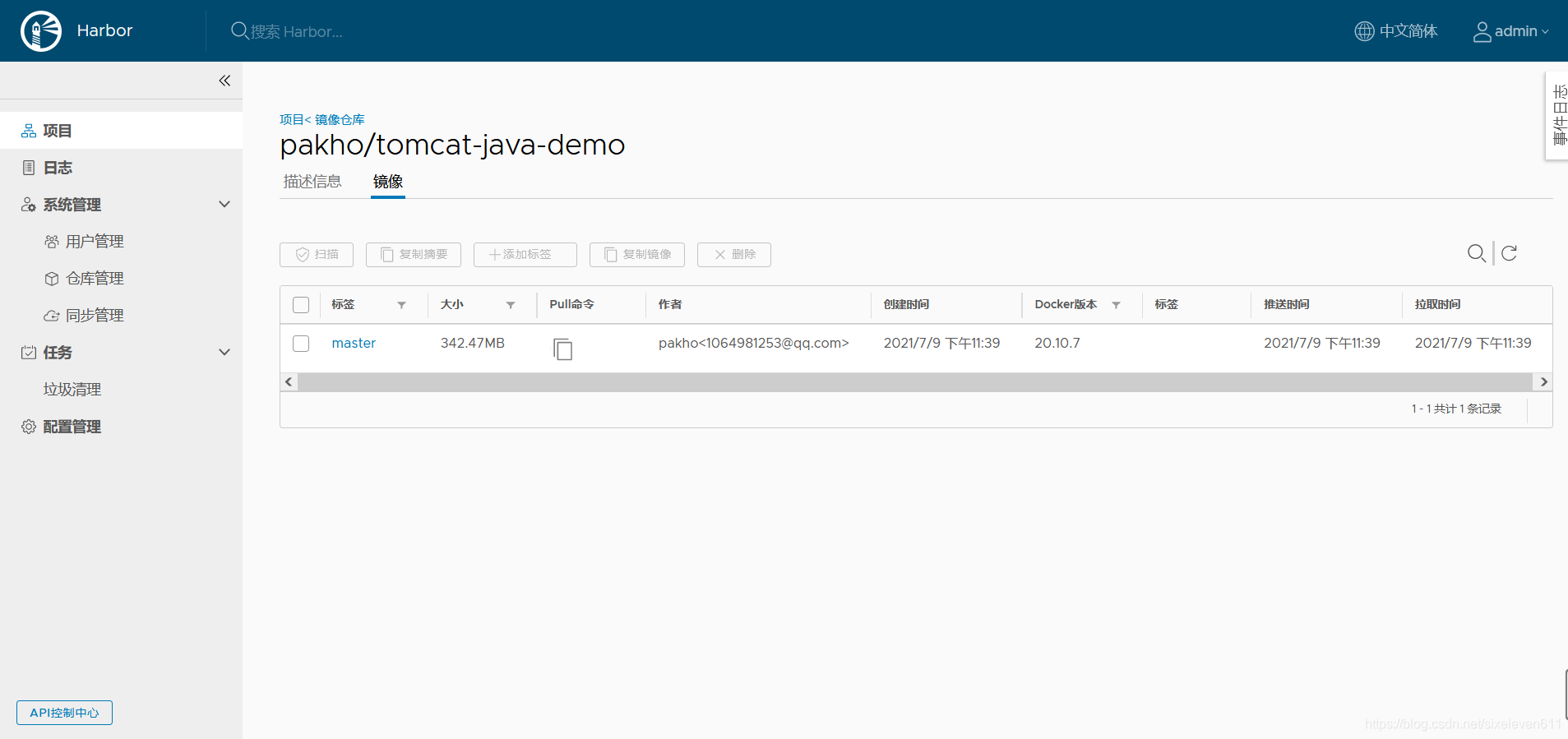Click the 创建时间 column header
This screenshot has width=1568, height=739.
(906, 305)
